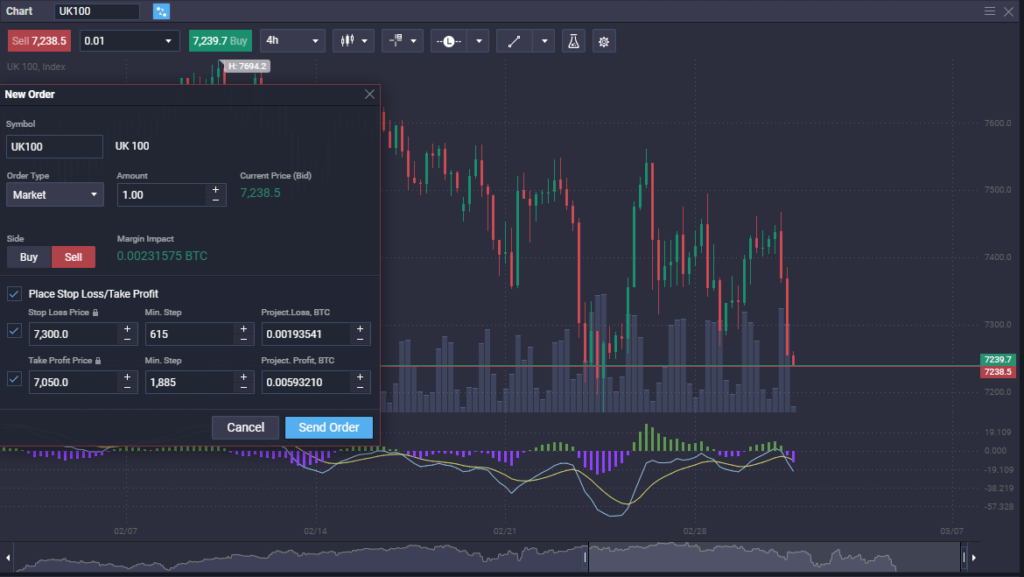Select the candlestick chart type icon

[x=347, y=41]
